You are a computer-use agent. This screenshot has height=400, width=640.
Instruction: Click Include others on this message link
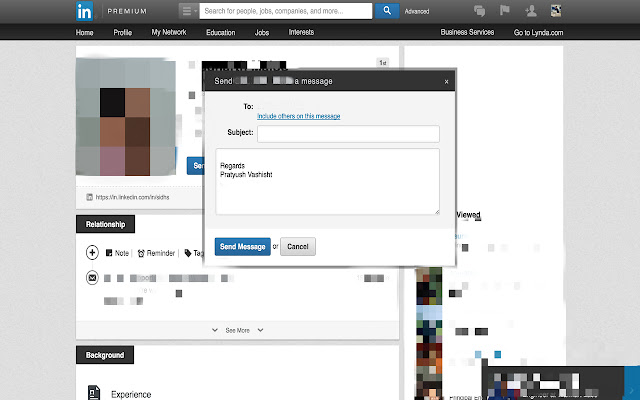(x=298, y=116)
